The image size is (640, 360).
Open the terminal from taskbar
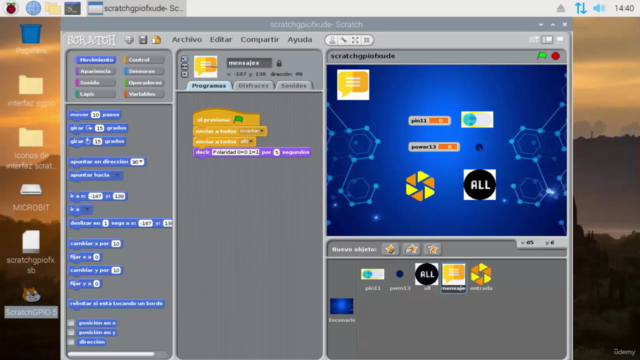coord(72,8)
